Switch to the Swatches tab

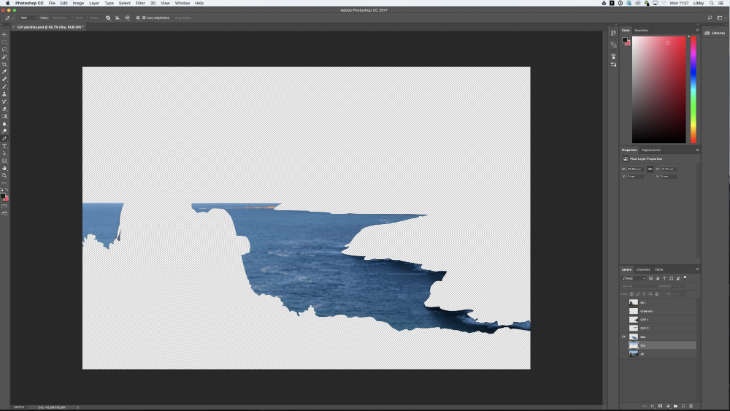pyautogui.click(x=641, y=30)
